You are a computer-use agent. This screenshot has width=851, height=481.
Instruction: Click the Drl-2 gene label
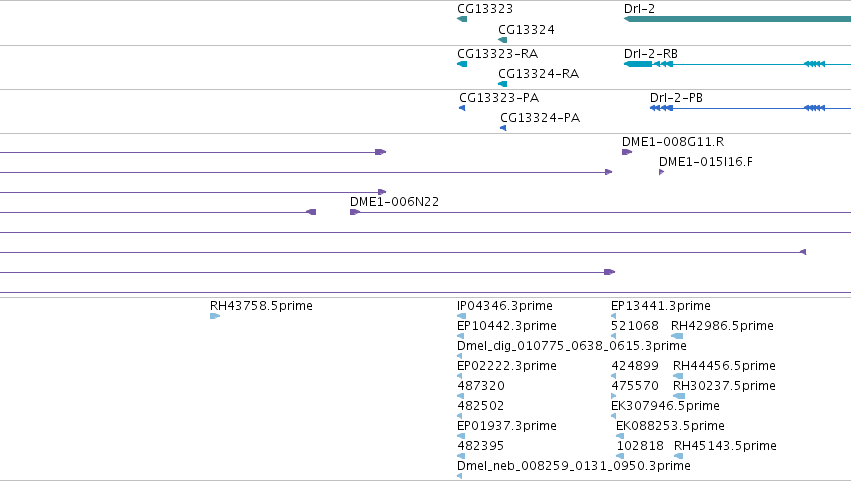(639, 9)
